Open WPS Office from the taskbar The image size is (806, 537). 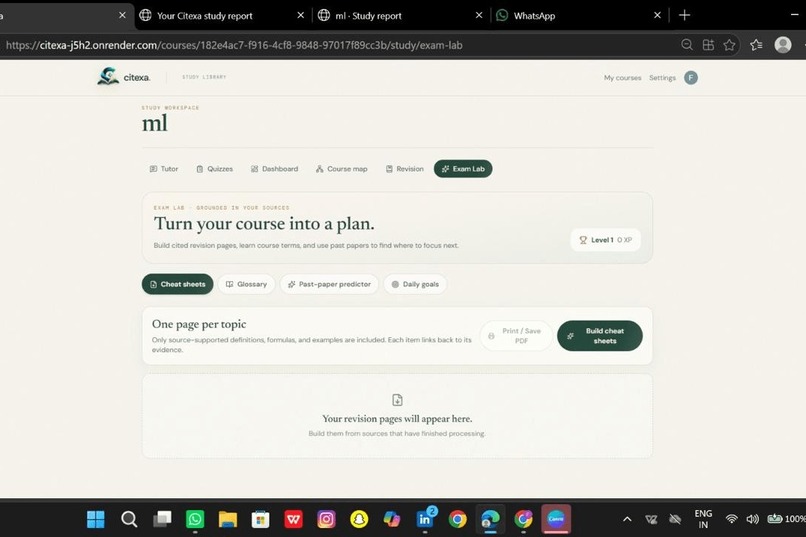coord(294,519)
